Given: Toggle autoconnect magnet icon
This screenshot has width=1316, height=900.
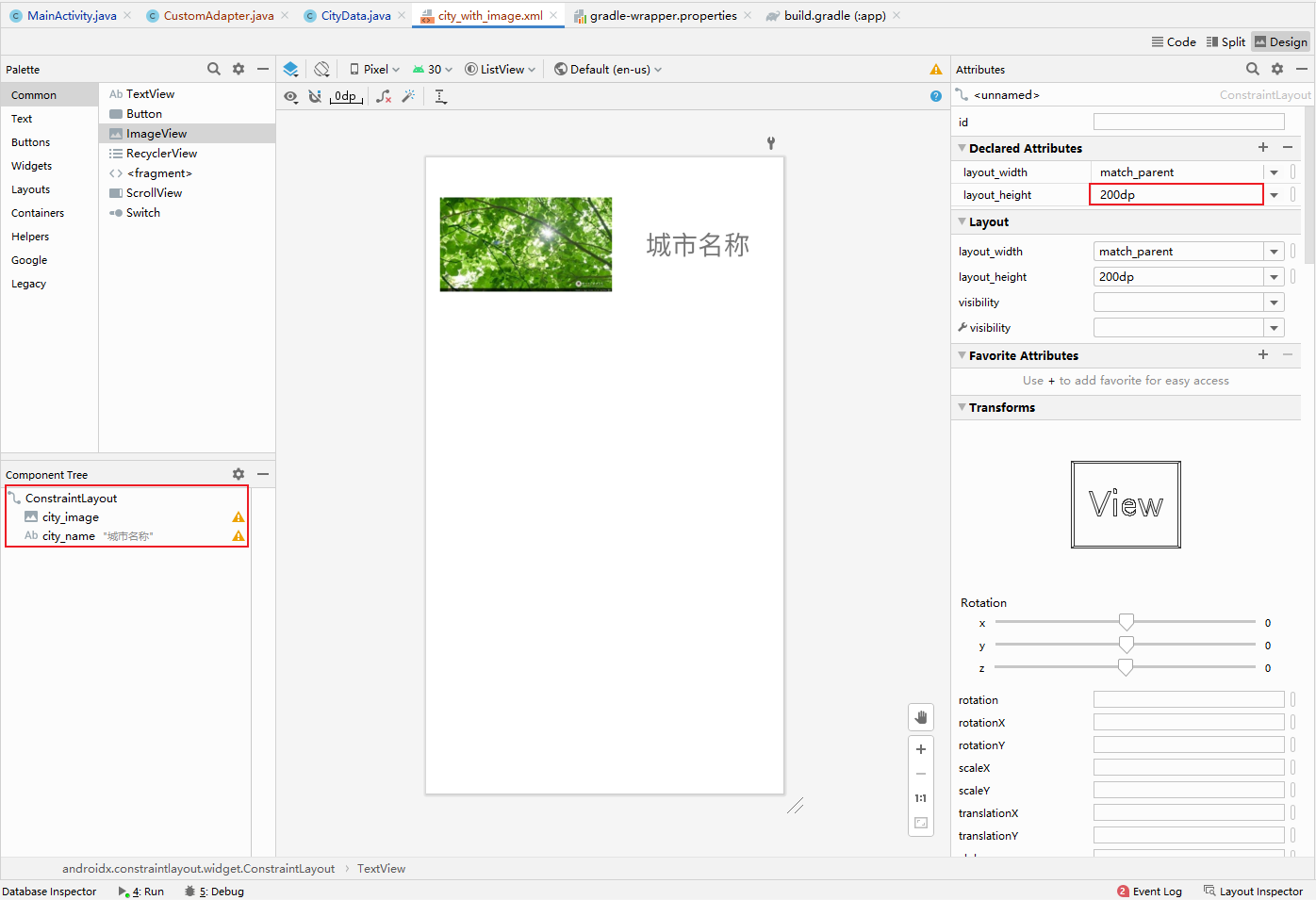Looking at the screenshot, I should pos(315,96).
